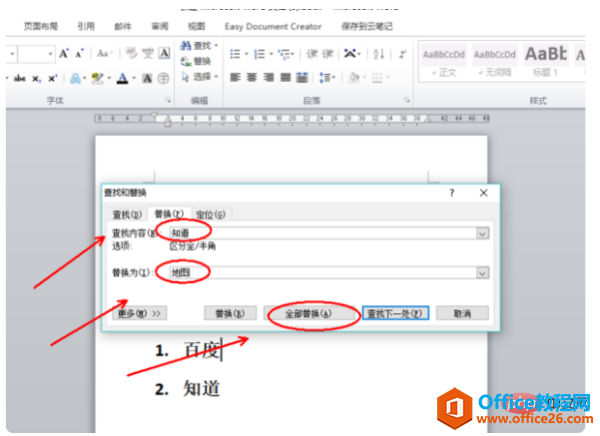The height and width of the screenshot is (436, 600).
Task: Click the Bullets list icon
Action: coord(235,54)
